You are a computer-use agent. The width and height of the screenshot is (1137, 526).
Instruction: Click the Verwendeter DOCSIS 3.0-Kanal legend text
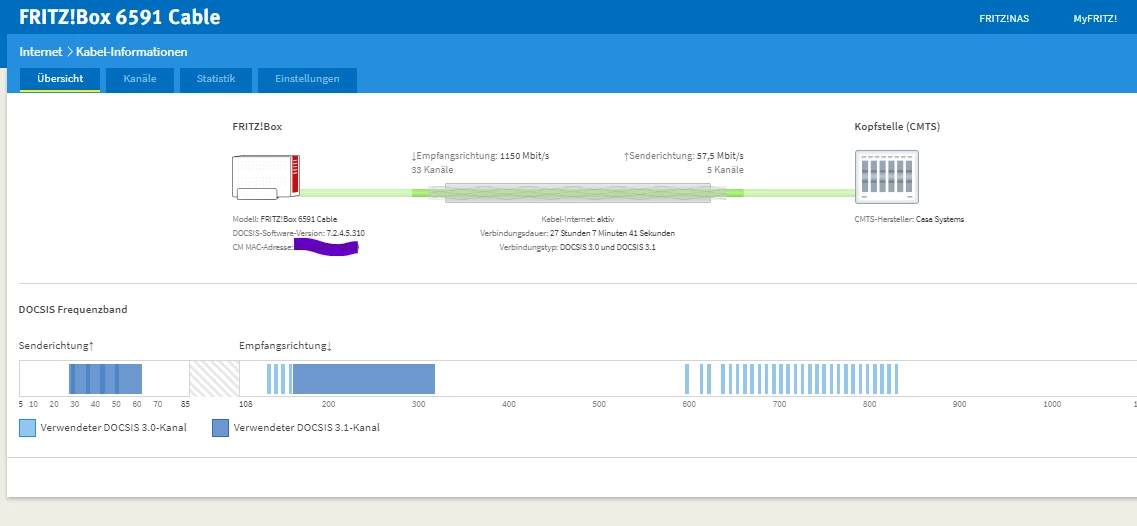[114, 428]
